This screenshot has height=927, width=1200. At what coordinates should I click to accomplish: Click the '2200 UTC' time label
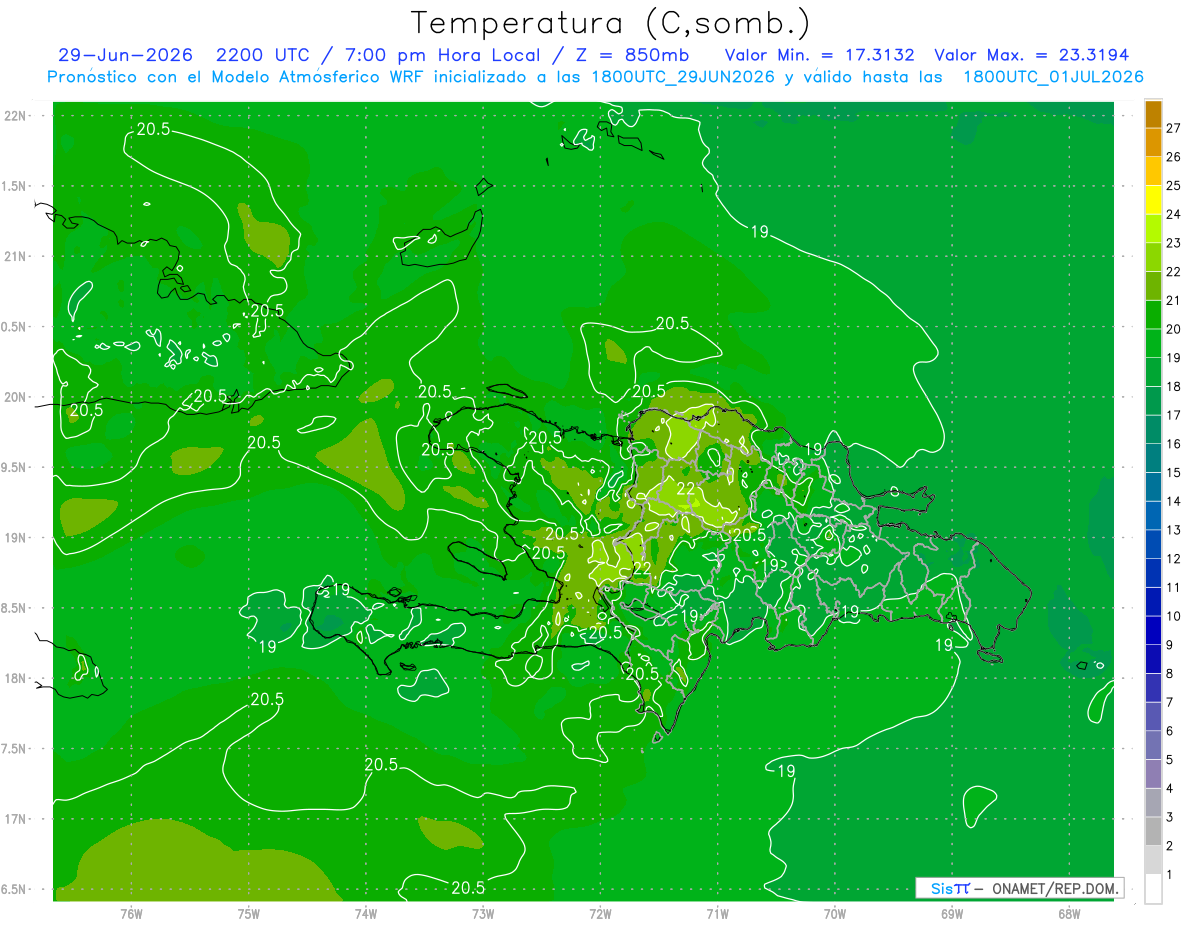[263, 55]
